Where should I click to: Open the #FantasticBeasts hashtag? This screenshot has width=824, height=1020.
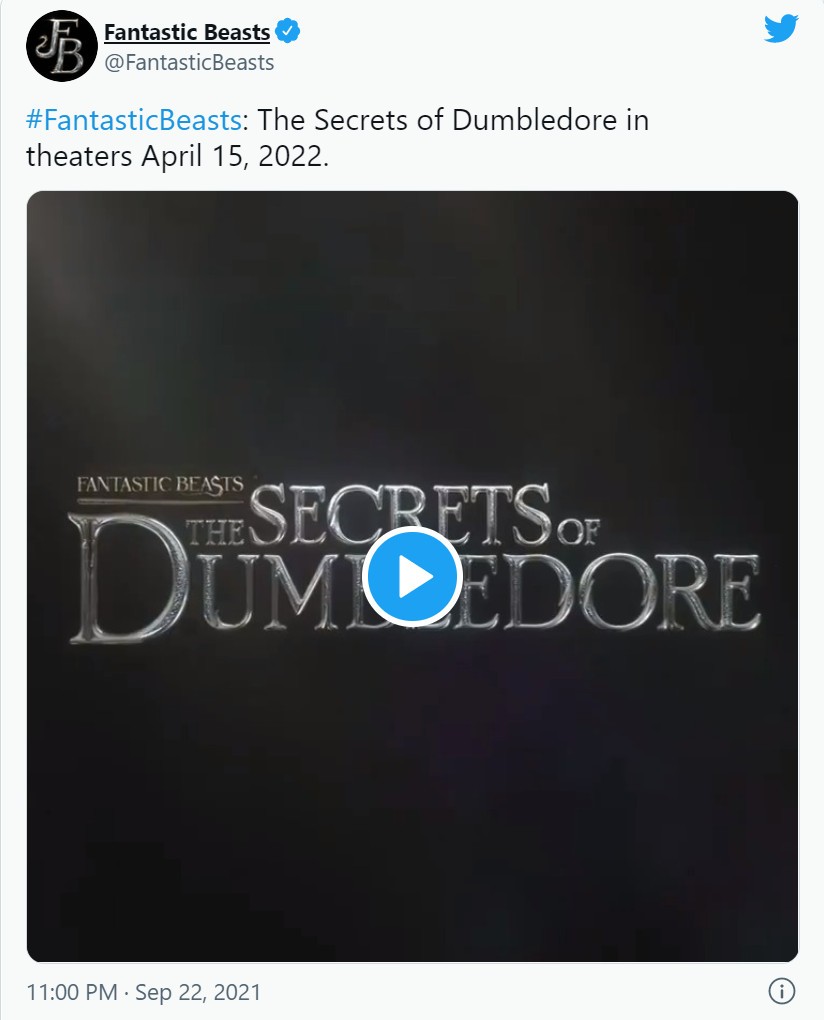tap(134, 120)
